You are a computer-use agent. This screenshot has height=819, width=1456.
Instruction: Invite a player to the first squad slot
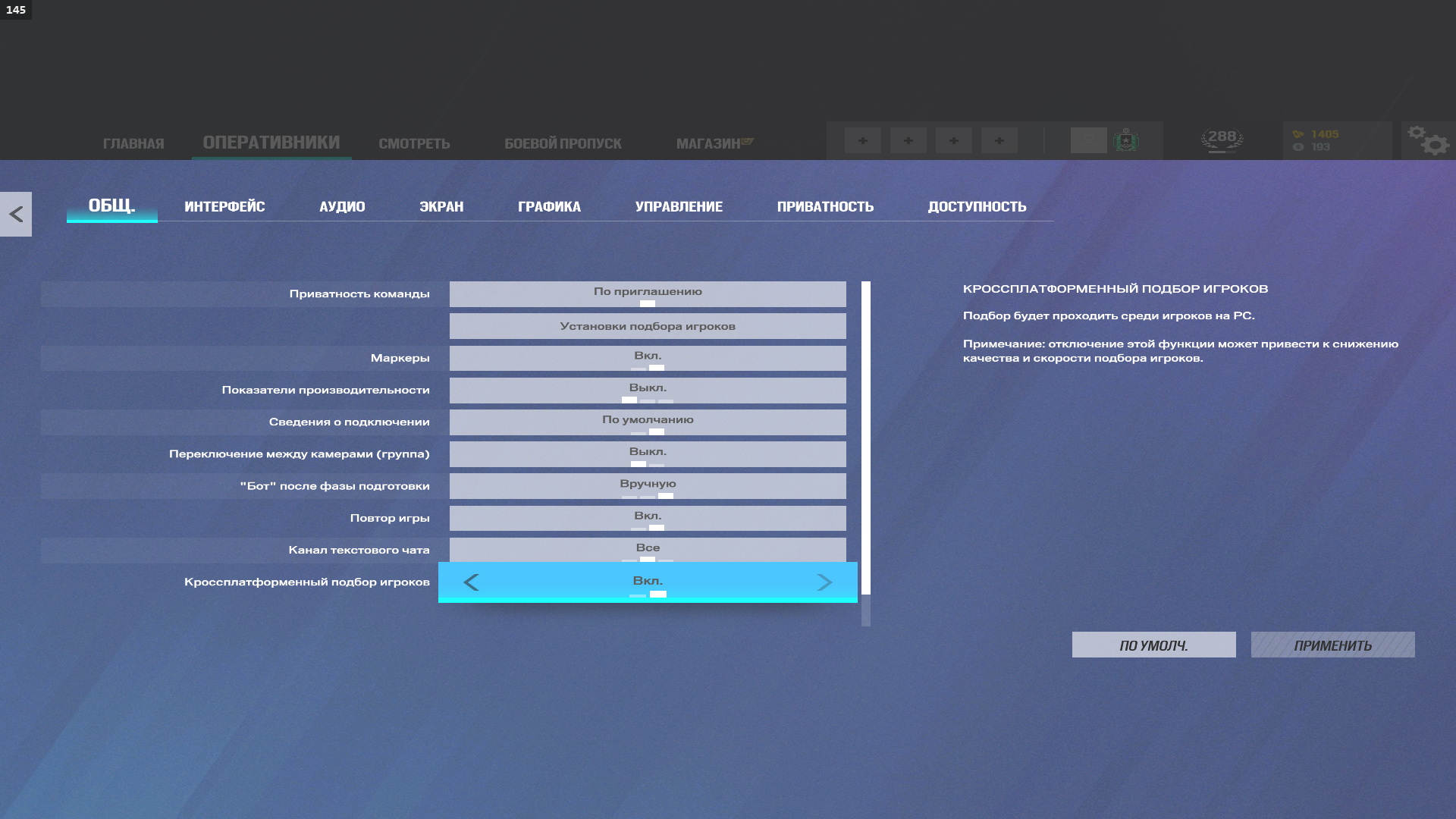point(863,140)
